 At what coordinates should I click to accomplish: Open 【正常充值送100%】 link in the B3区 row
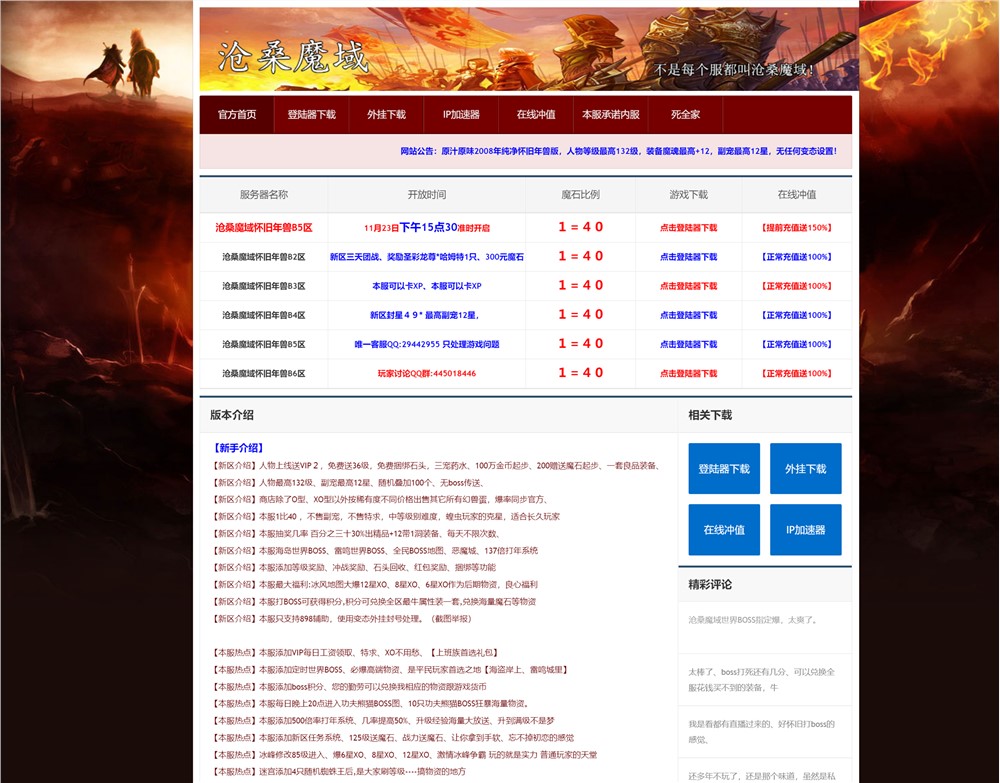pos(796,286)
